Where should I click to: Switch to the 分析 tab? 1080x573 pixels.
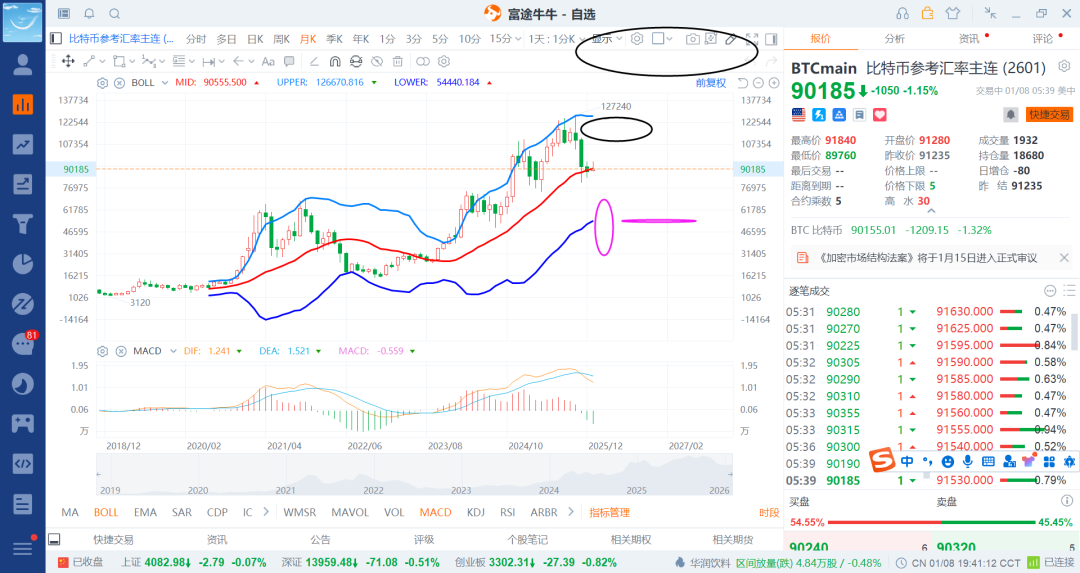pyautogui.click(x=895, y=39)
